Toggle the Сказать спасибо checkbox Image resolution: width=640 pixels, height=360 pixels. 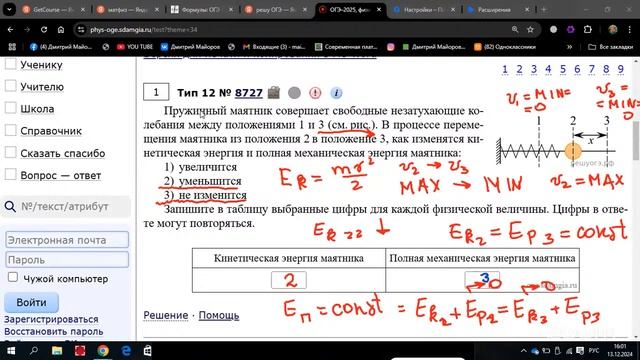(11, 153)
